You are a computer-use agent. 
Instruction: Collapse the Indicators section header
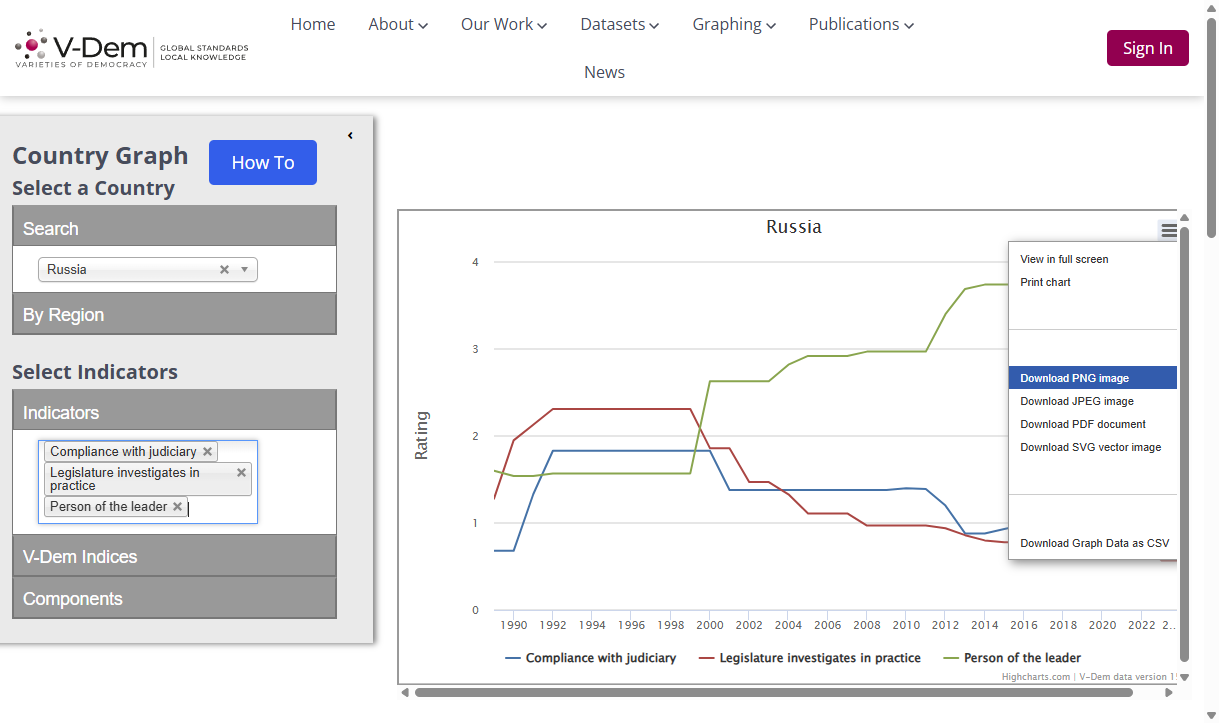[174, 412]
